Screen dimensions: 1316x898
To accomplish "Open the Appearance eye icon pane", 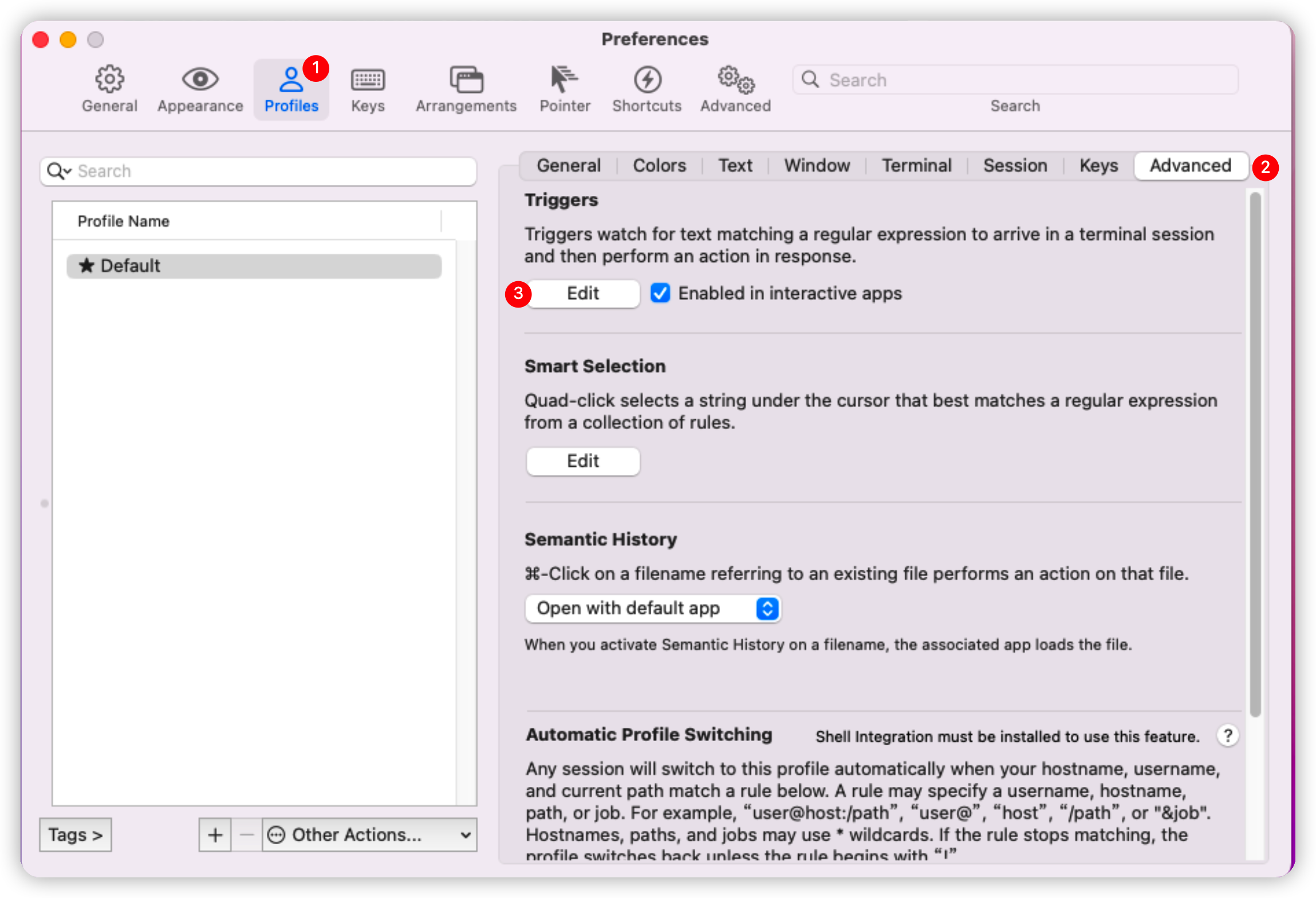I will point(200,89).
